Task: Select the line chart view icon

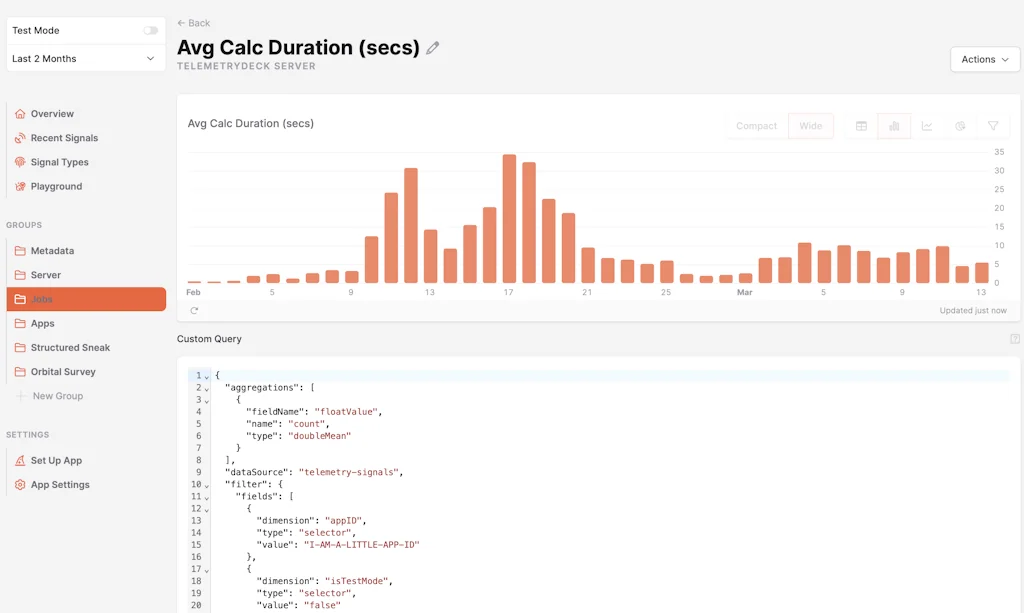Action: pyautogui.click(x=927, y=126)
